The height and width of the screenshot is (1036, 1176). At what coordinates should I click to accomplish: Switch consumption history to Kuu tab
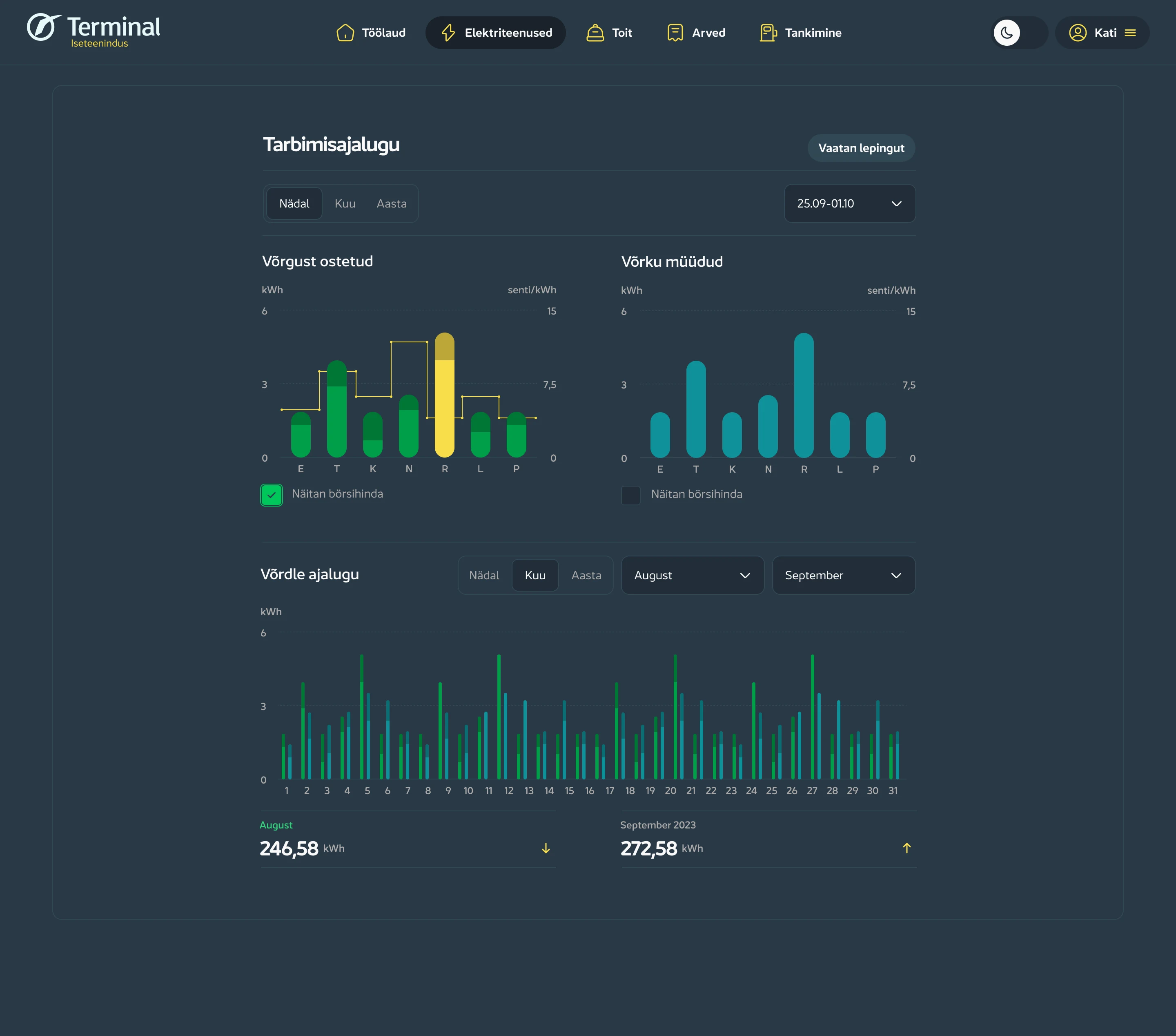pyautogui.click(x=345, y=204)
